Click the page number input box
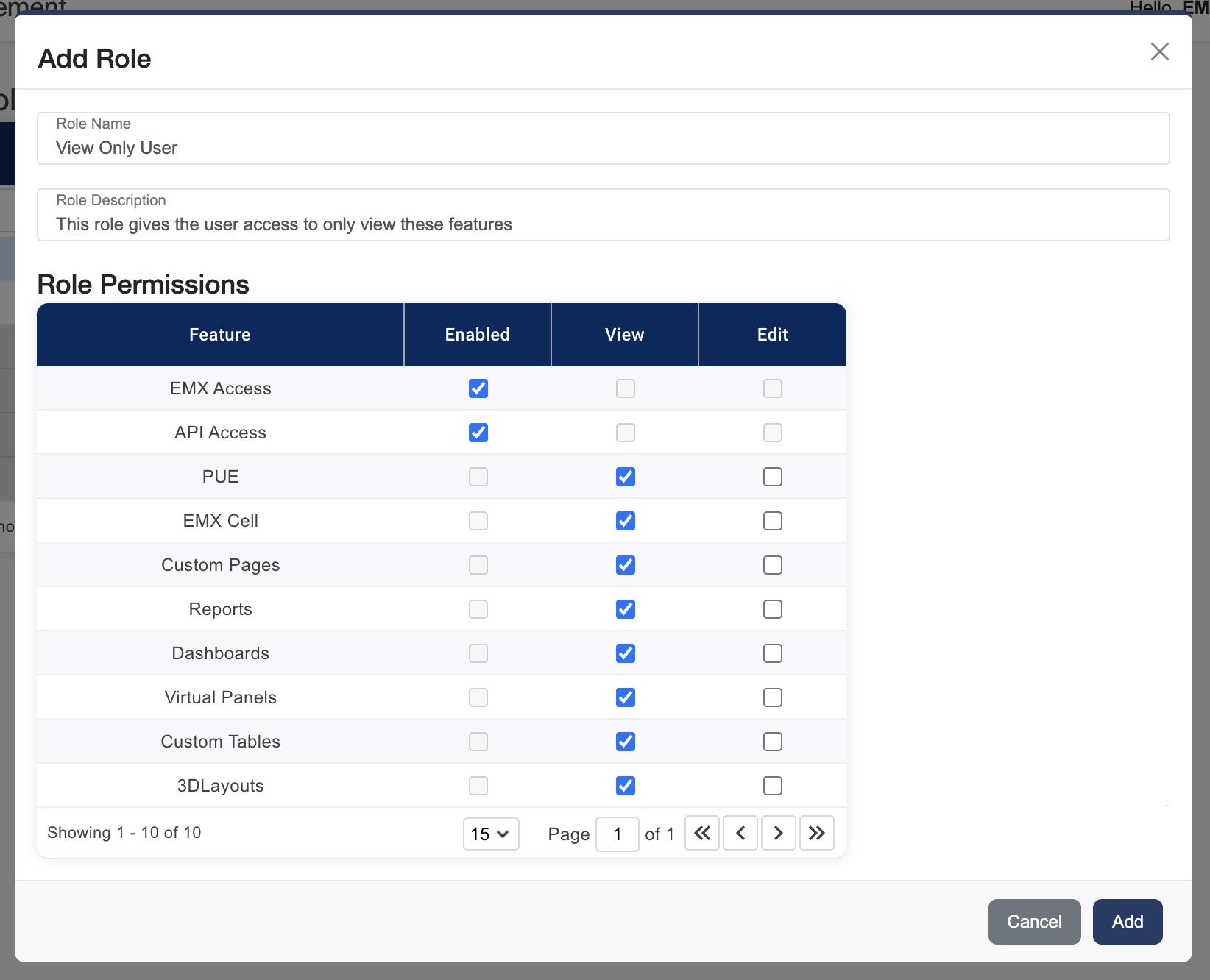This screenshot has height=980, width=1210. 617,834
